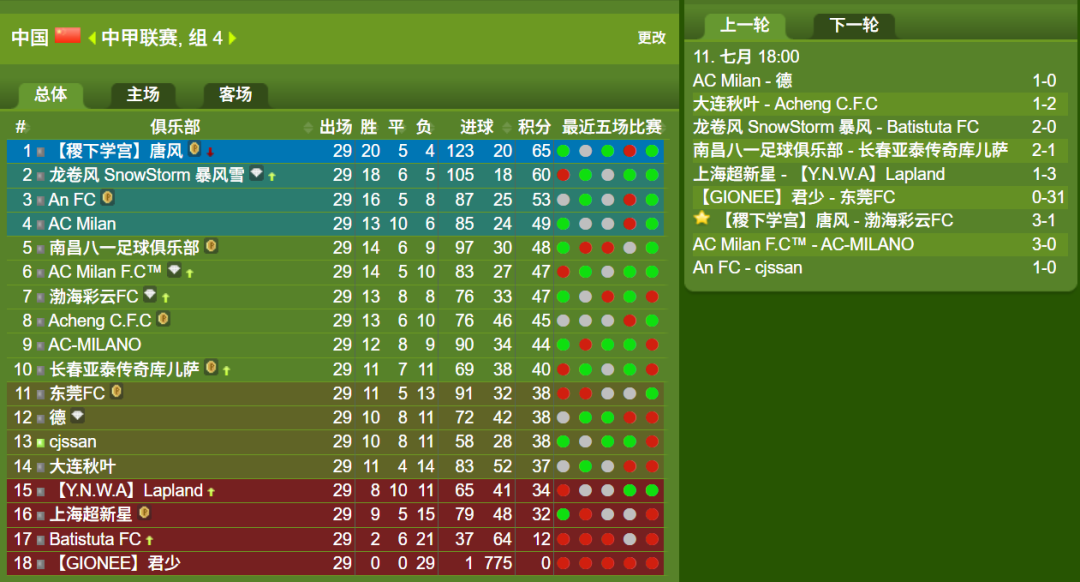
Task: Click status square next to cjssan
Action: click(41, 442)
